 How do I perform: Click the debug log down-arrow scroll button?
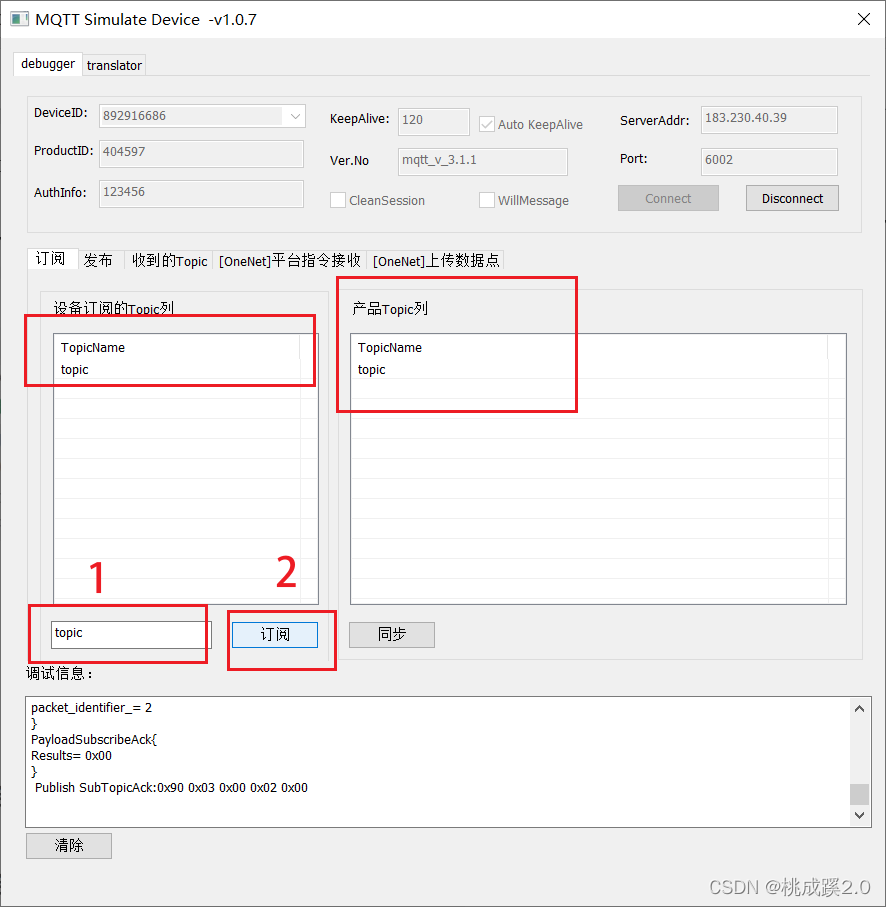[859, 815]
